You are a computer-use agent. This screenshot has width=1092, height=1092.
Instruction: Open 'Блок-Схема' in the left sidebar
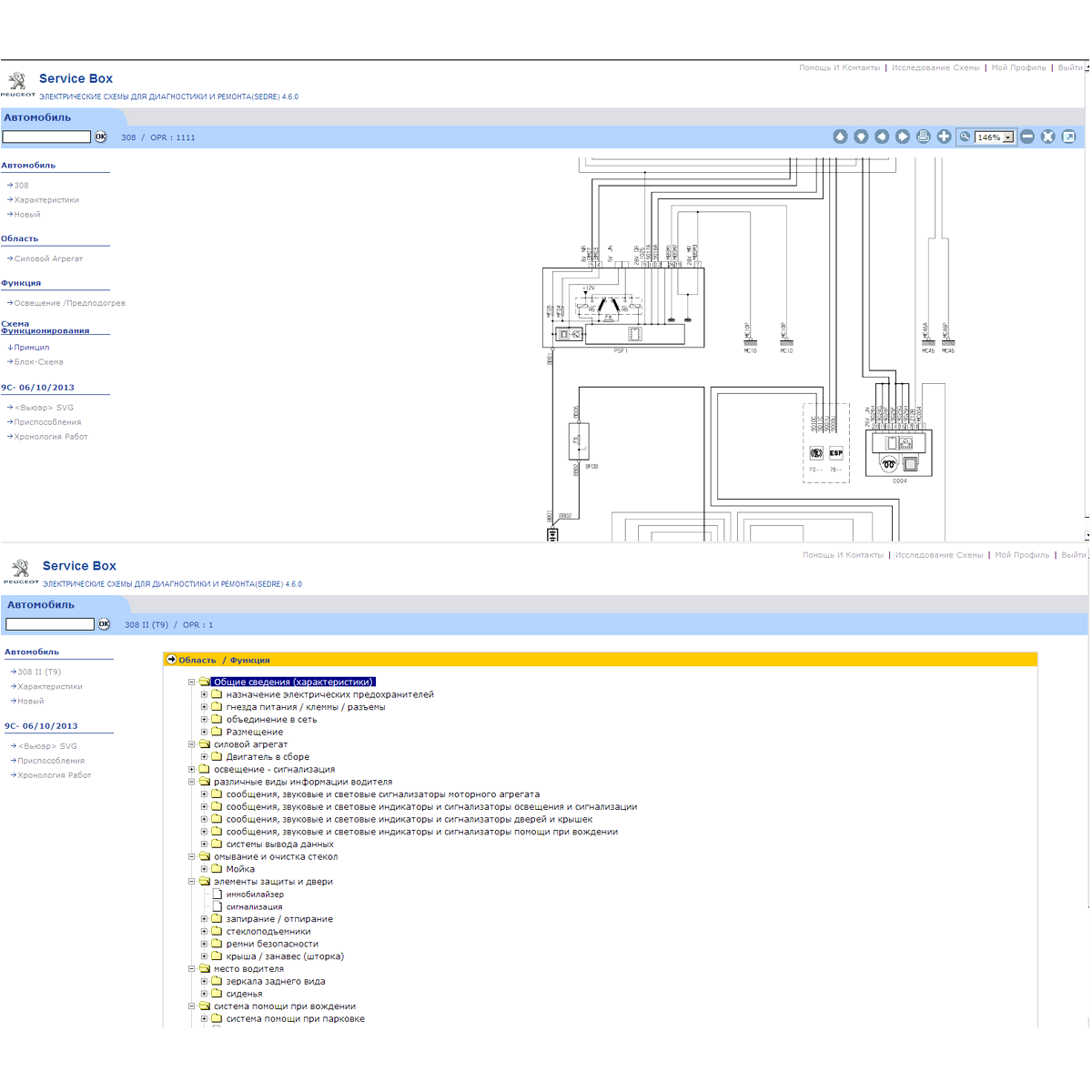pyautogui.click(x=38, y=362)
